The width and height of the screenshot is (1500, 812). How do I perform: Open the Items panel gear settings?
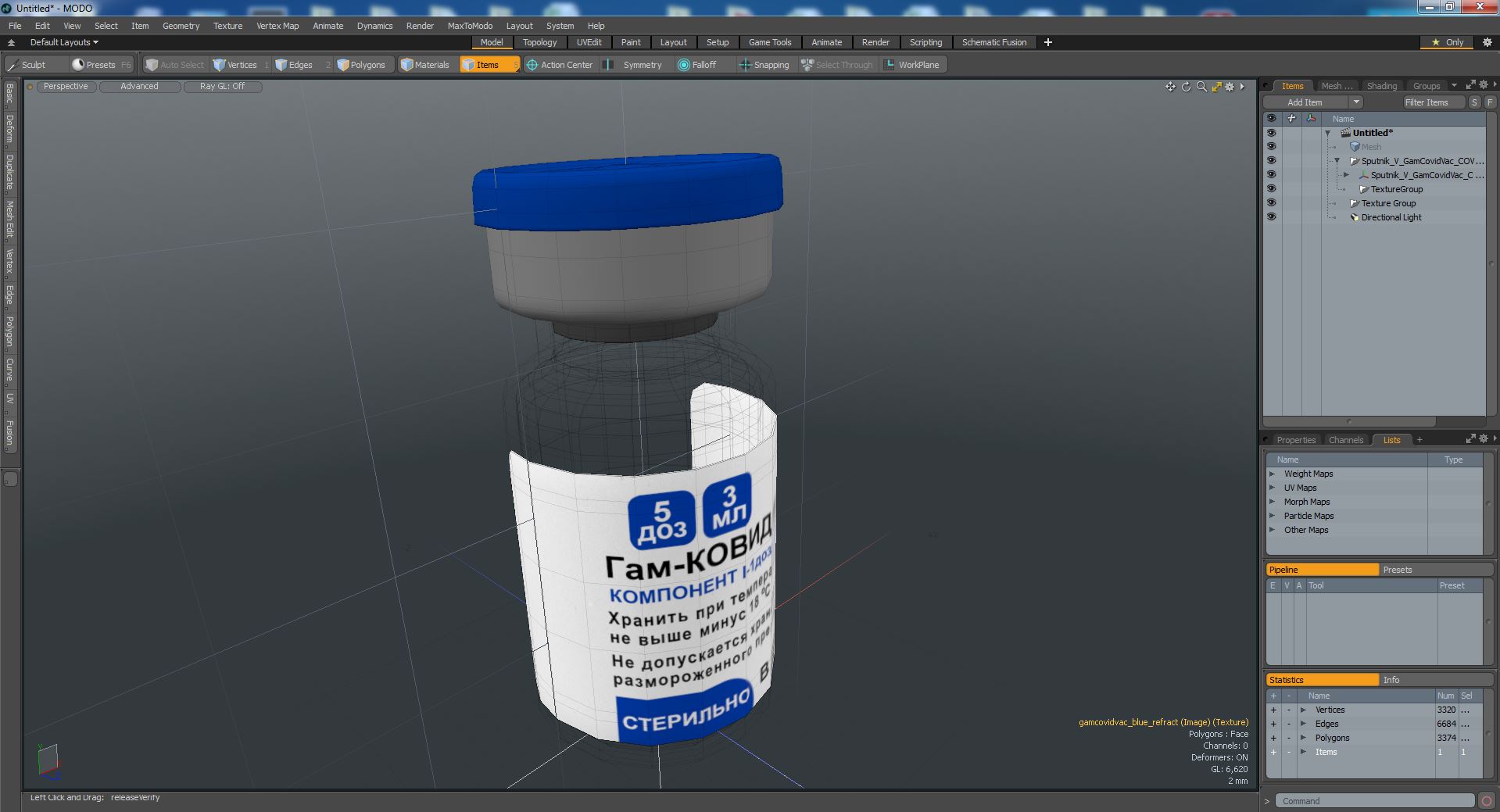tap(1483, 85)
